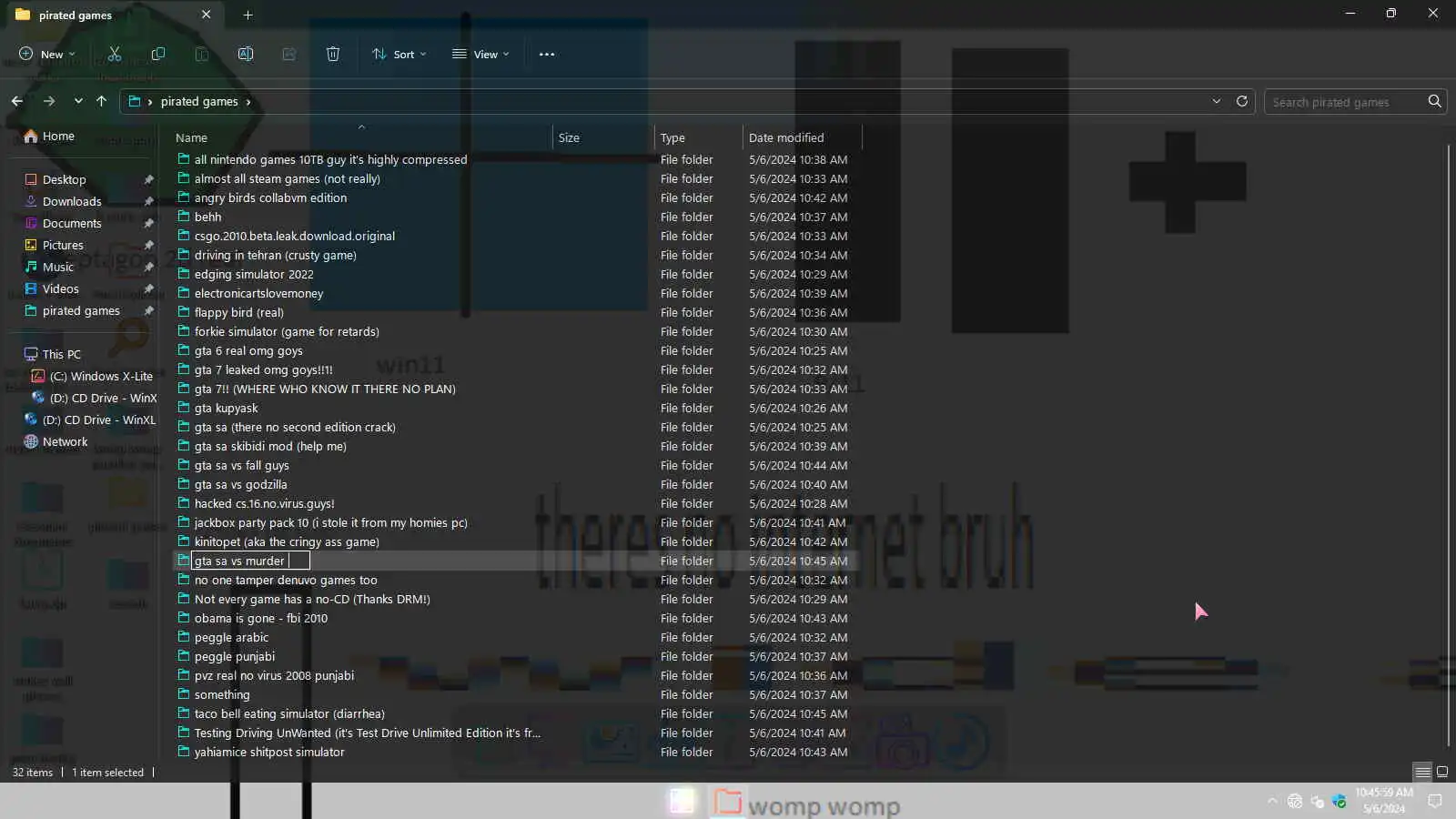Close the pirated games tab
Screen dimensions: 1456x819
pos(207,15)
